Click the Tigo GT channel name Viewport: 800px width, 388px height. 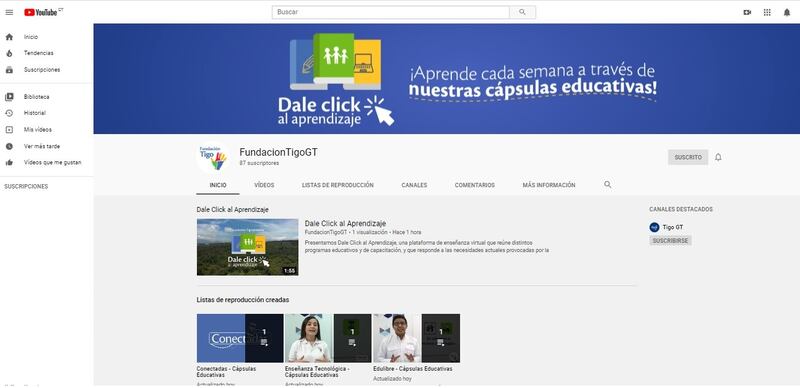click(673, 227)
